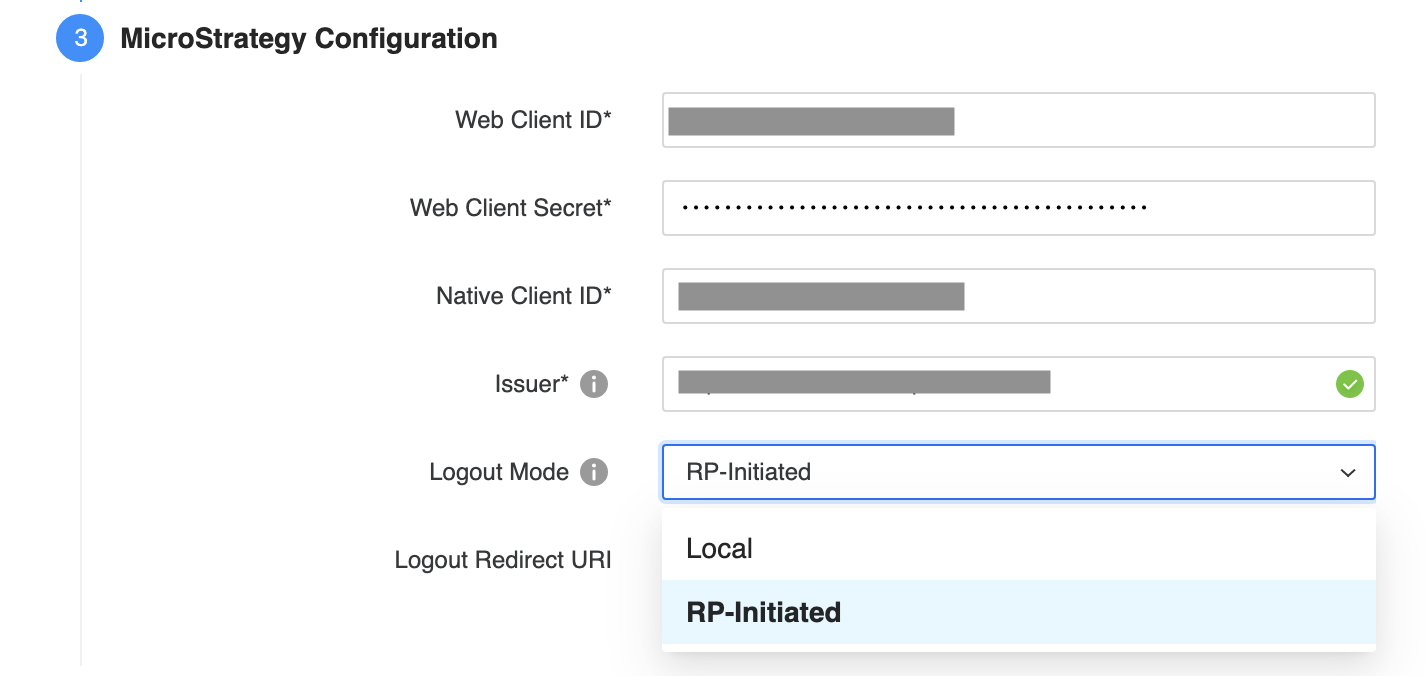This screenshot has height=676, width=1426.
Task: Click the Logout Mode label text
Action: click(x=499, y=472)
